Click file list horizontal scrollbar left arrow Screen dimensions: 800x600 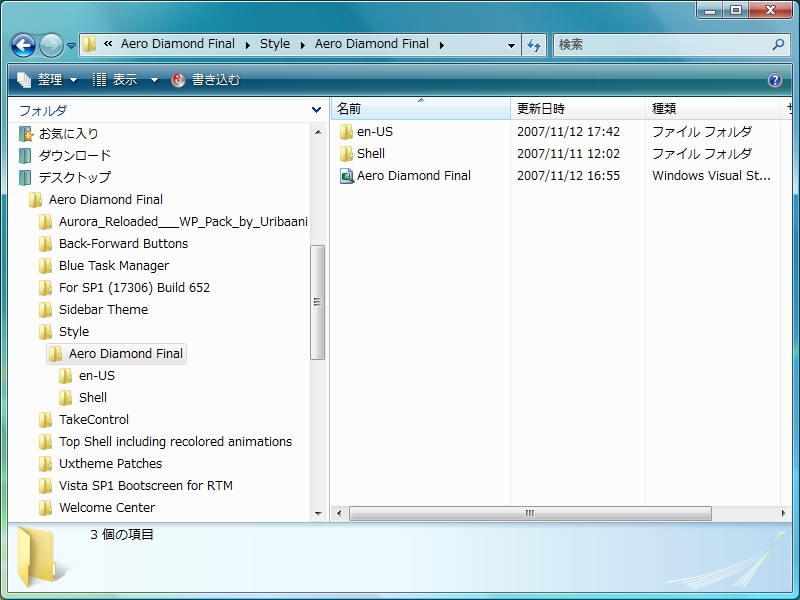pyautogui.click(x=339, y=513)
